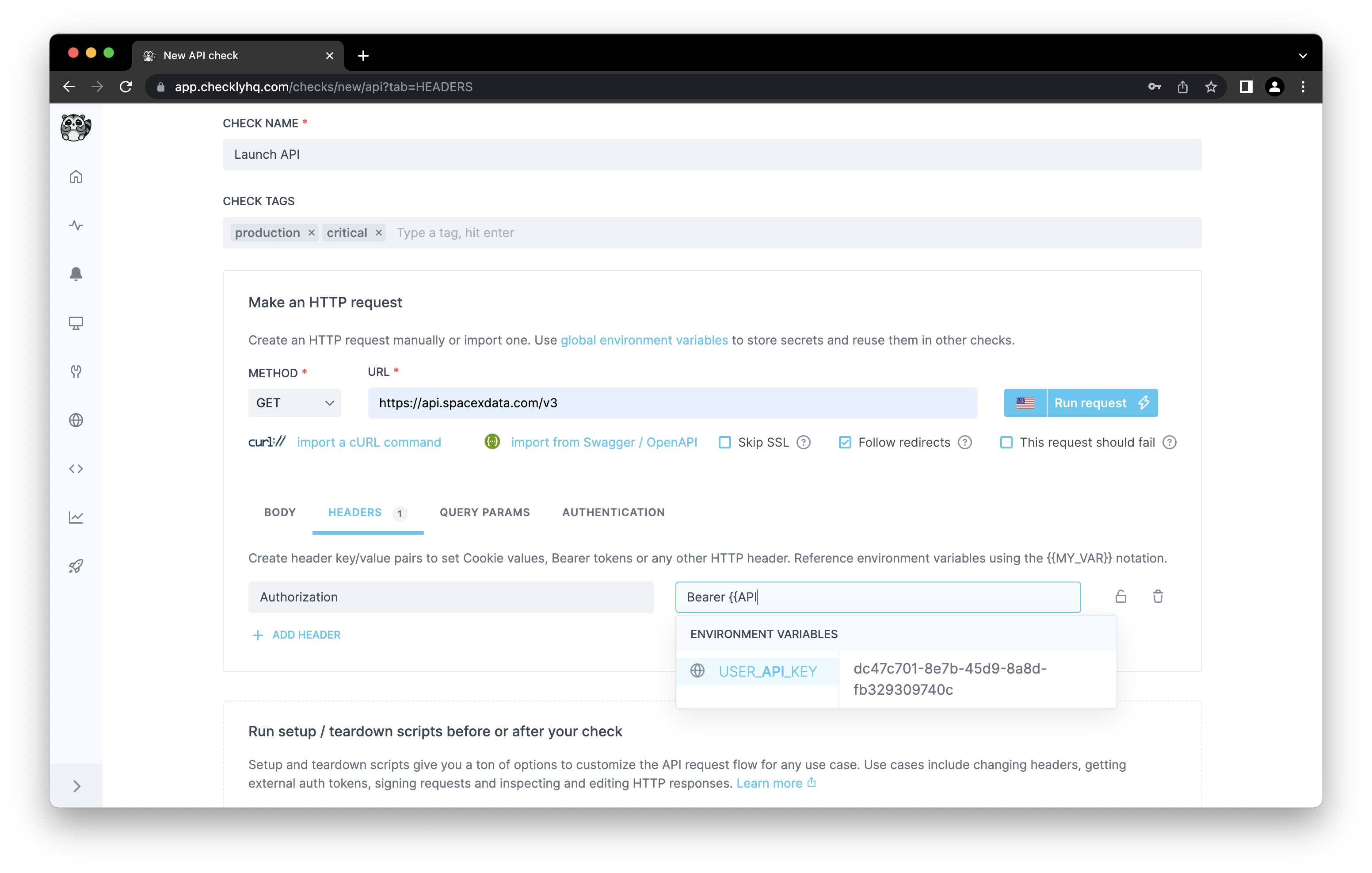The height and width of the screenshot is (873, 1372).
Task: Click the delete header trash icon
Action: coord(1158,596)
